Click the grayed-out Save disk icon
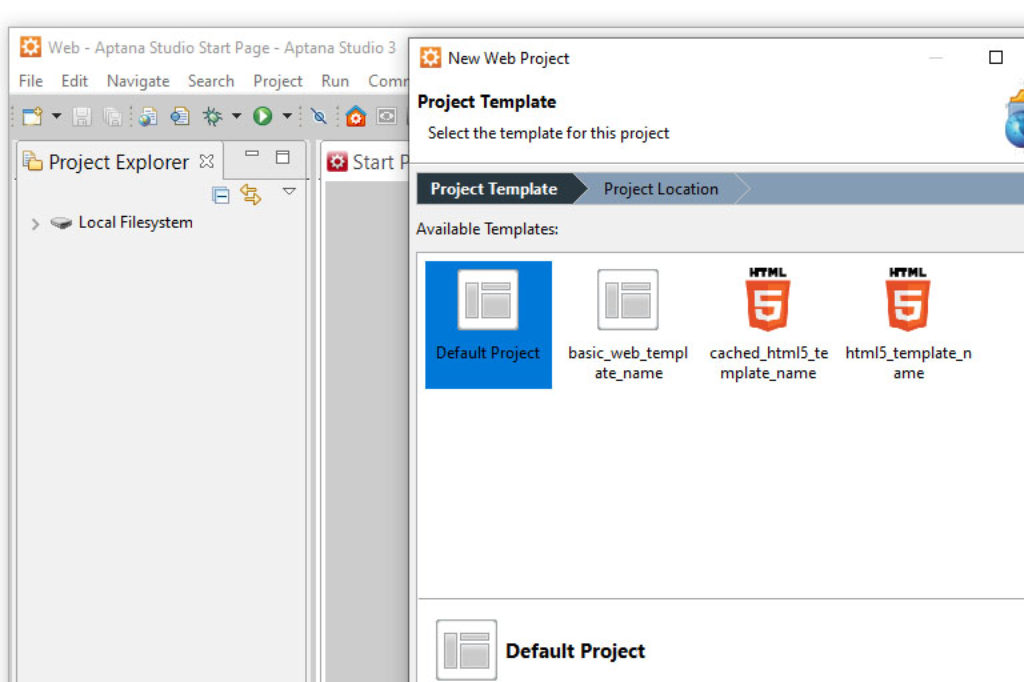Image resolution: width=1024 pixels, height=682 pixels. click(82, 117)
